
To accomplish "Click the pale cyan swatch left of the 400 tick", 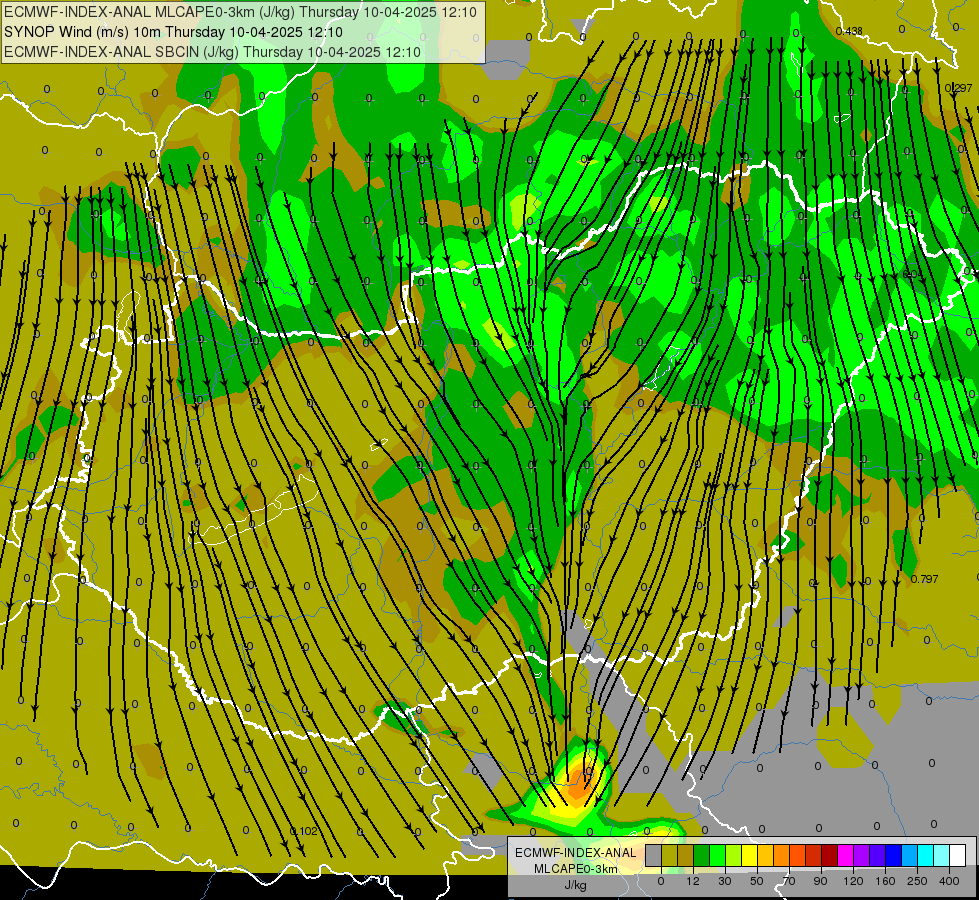I will tap(942, 855).
